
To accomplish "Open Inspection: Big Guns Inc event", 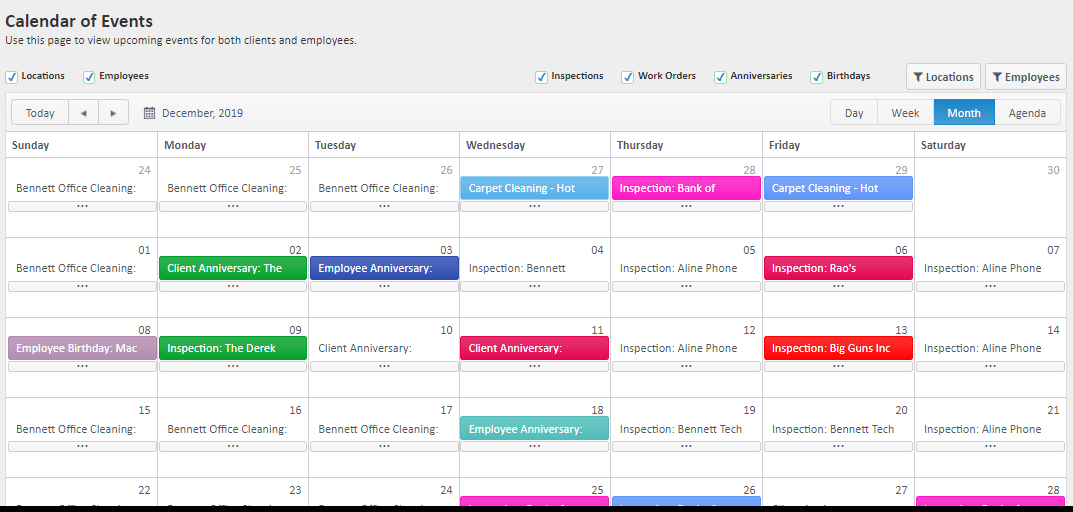I will [838, 348].
